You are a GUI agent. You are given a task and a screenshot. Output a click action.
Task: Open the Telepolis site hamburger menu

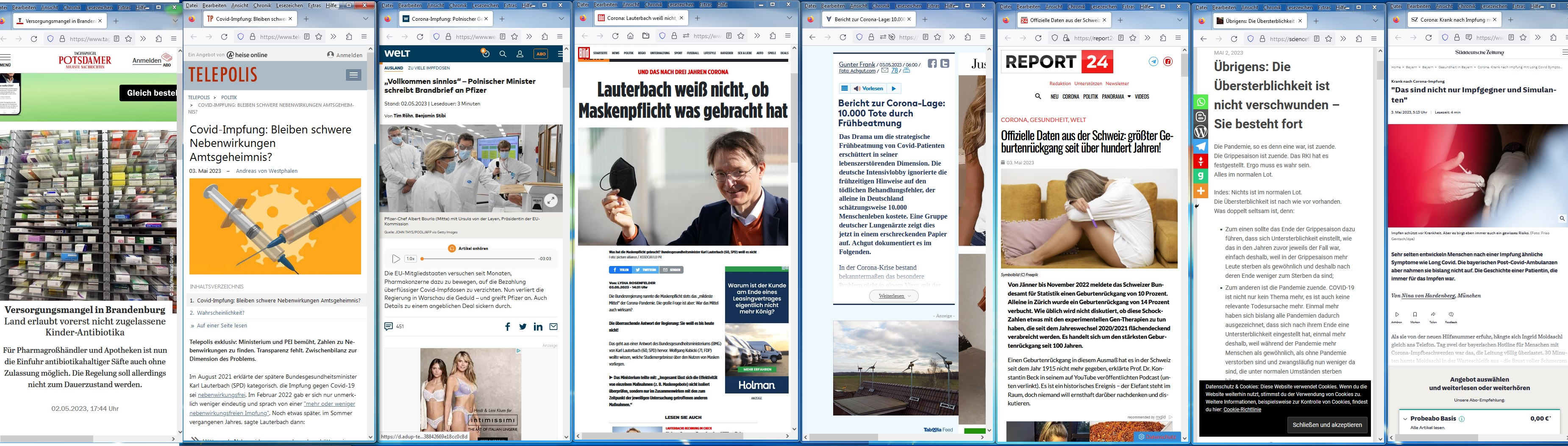[354, 75]
